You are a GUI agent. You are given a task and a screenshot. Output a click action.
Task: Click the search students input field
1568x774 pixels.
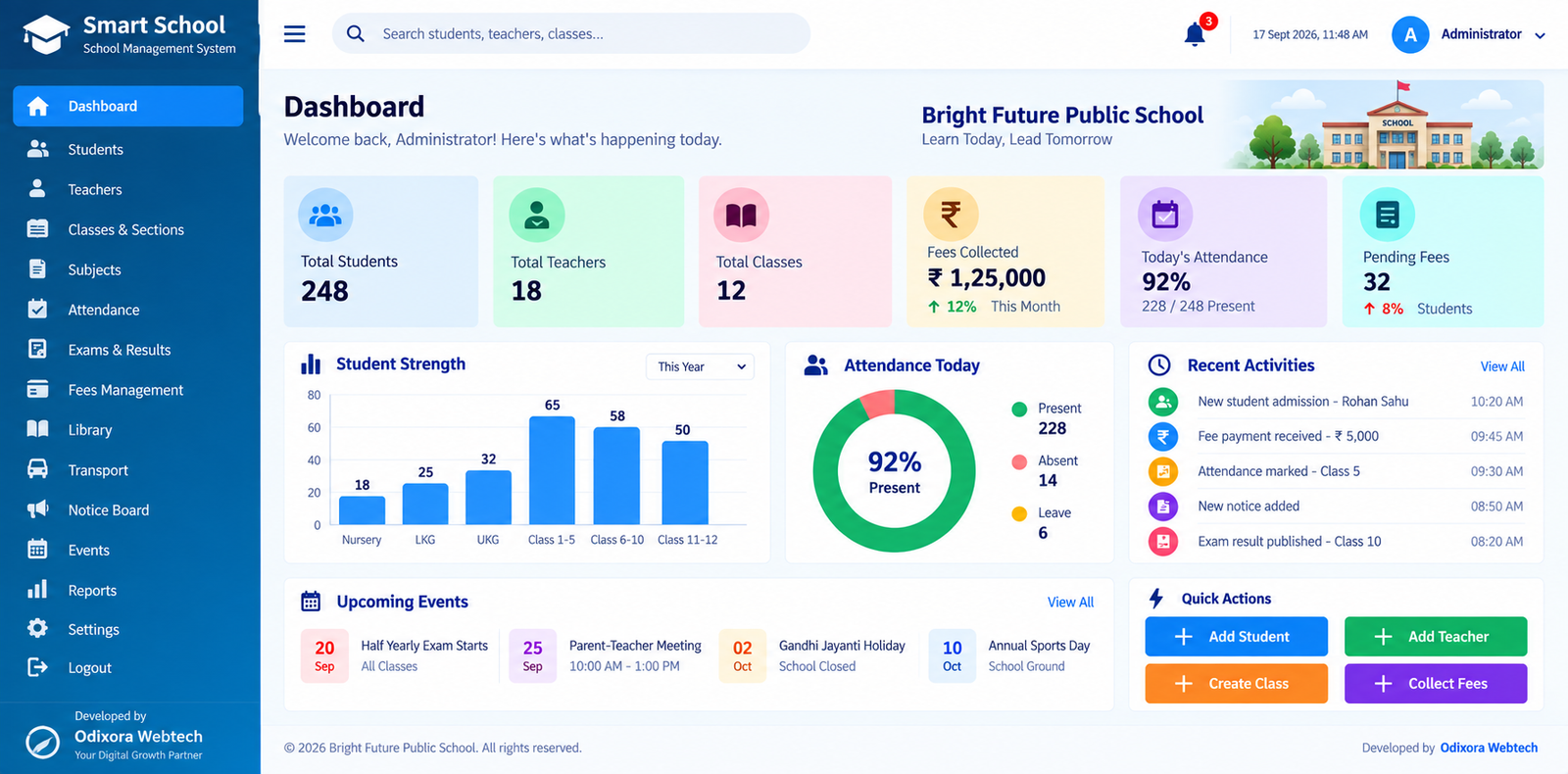[x=571, y=33]
